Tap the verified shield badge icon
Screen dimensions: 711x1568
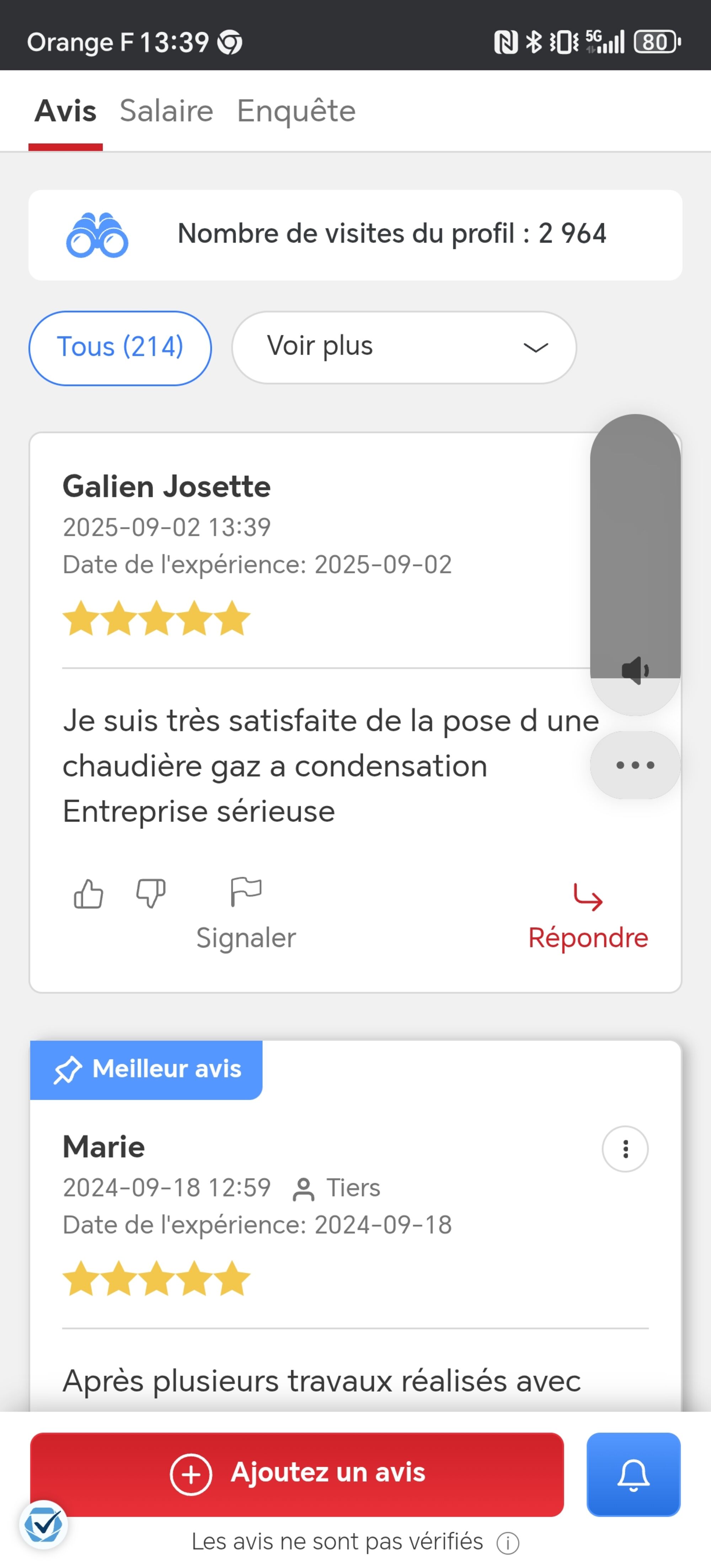[43, 1525]
